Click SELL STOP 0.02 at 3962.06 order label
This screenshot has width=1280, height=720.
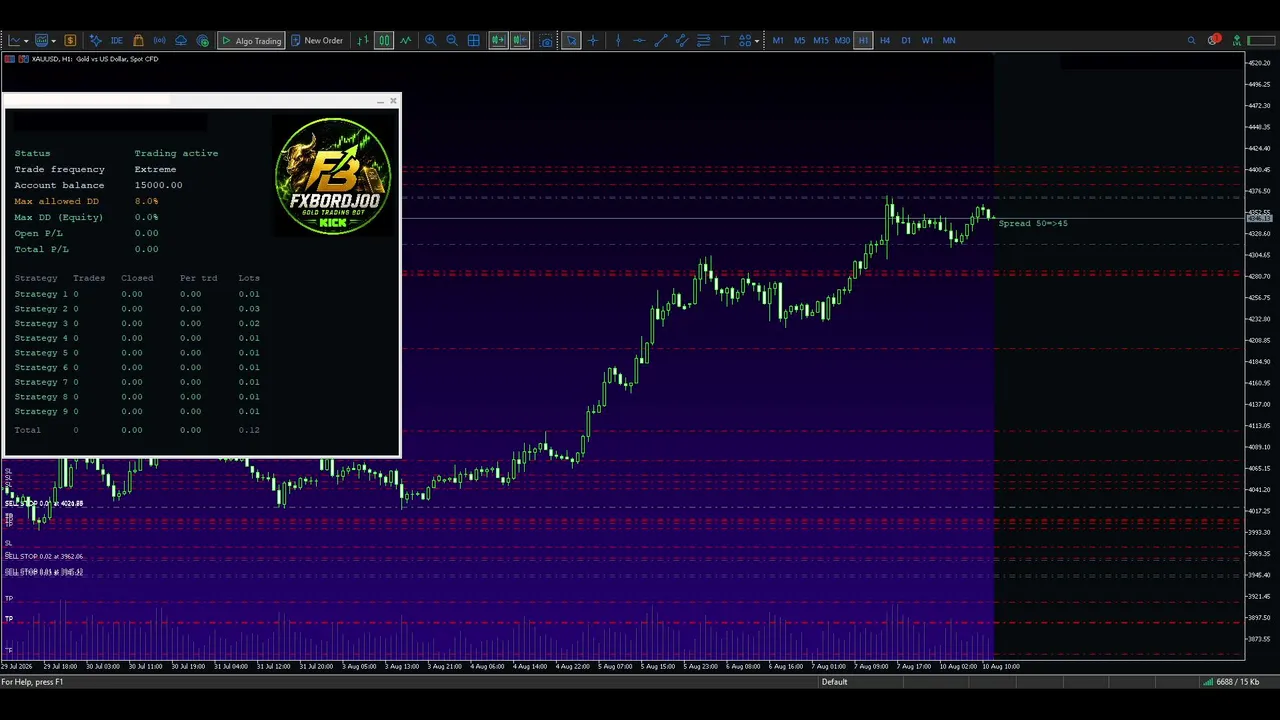click(44, 556)
